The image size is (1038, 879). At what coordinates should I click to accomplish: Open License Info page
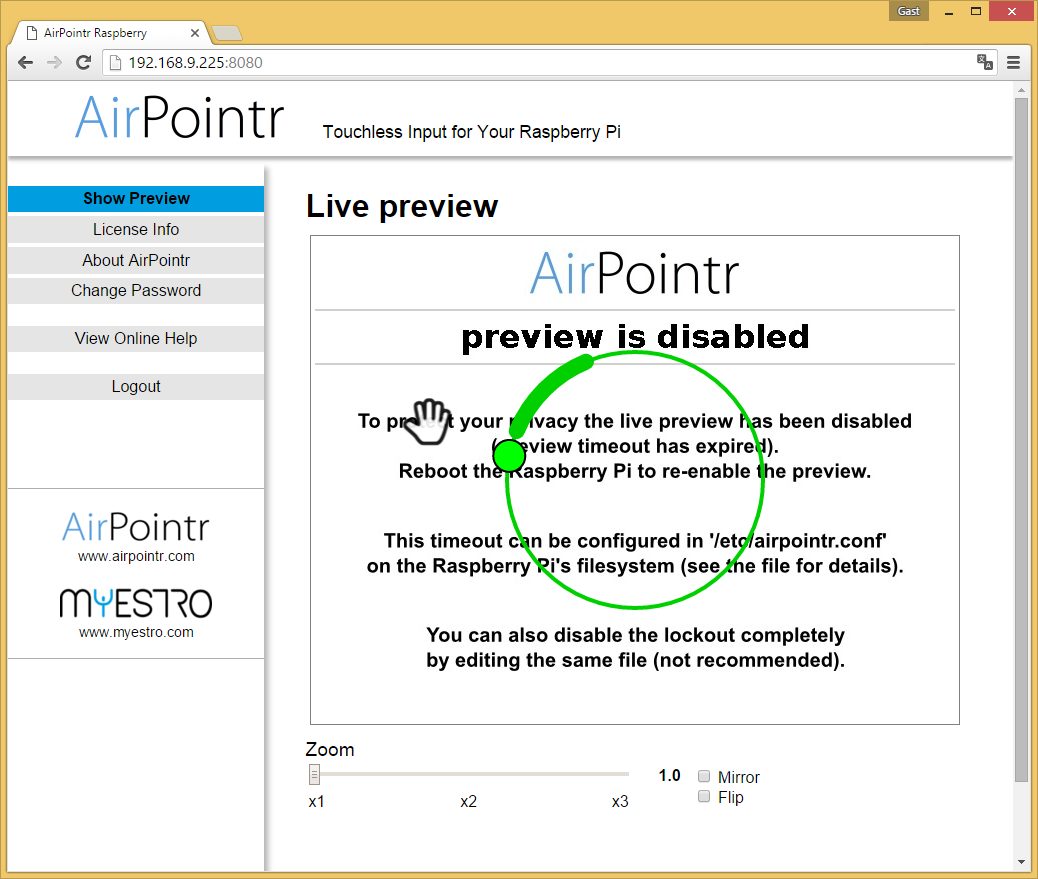coord(136,229)
